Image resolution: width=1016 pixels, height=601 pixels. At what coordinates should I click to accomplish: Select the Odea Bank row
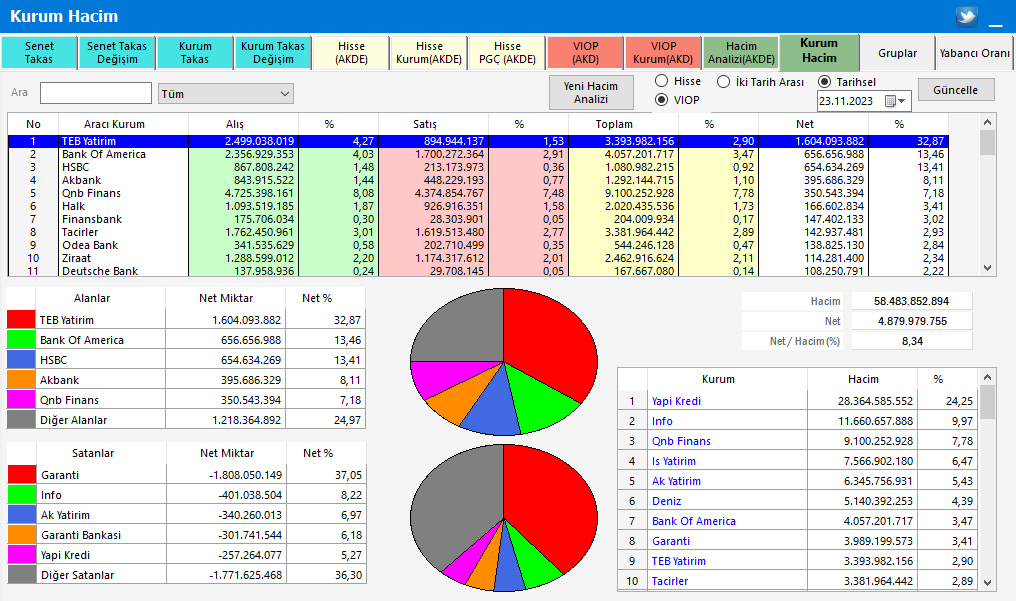pyautogui.click(x=478, y=245)
